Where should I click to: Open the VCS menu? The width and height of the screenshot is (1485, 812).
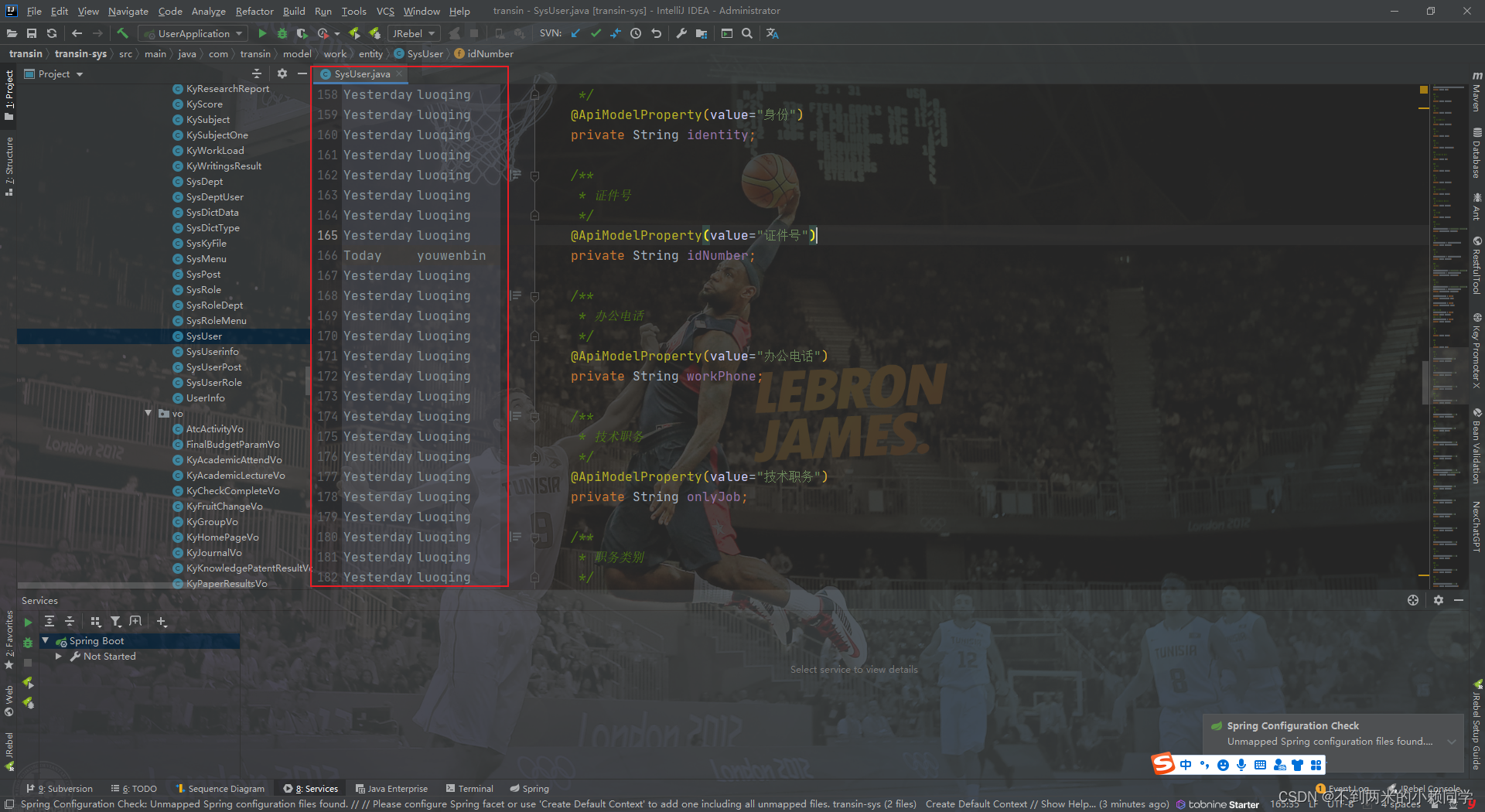click(385, 11)
